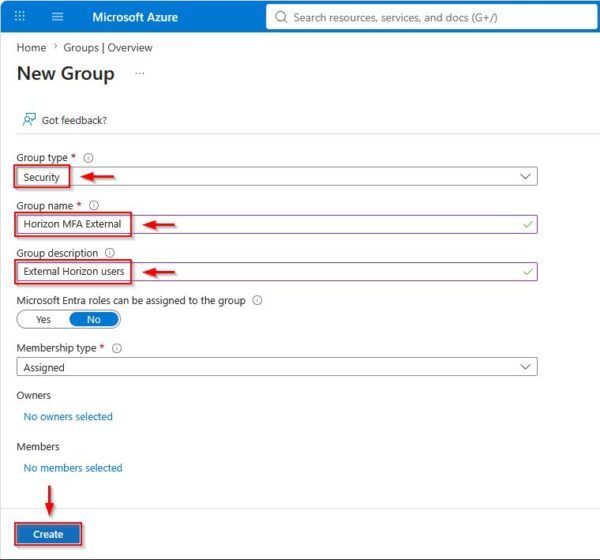
Task: Open the New Group ellipsis menu
Action: 140,73
